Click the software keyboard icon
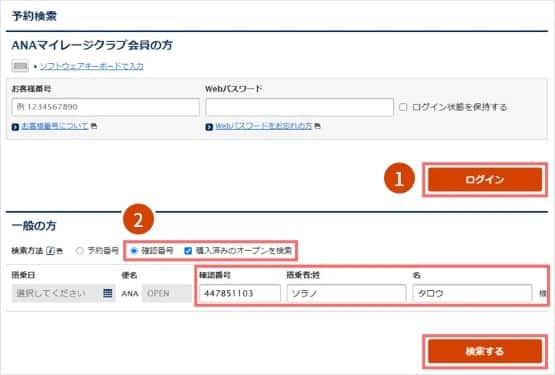Viewport: 555px width, 375px height. coord(20,66)
